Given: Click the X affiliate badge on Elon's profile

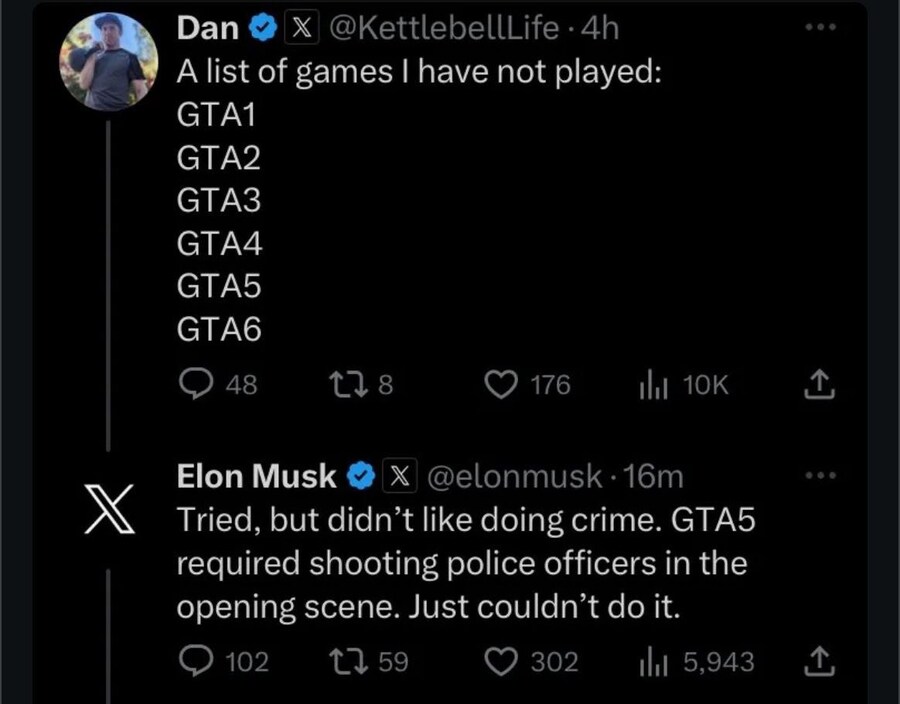Looking at the screenshot, I should (x=398, y=476).
